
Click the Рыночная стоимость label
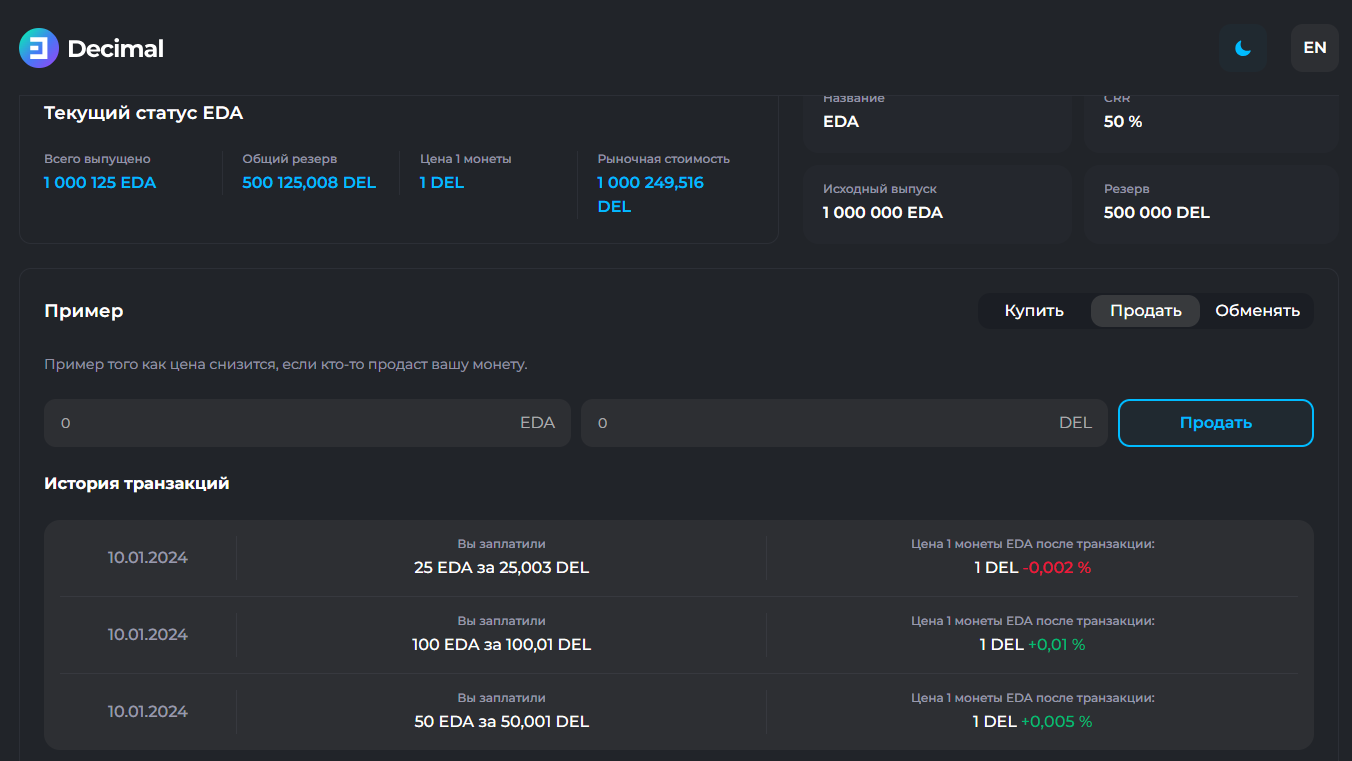(x=664, y=159)
